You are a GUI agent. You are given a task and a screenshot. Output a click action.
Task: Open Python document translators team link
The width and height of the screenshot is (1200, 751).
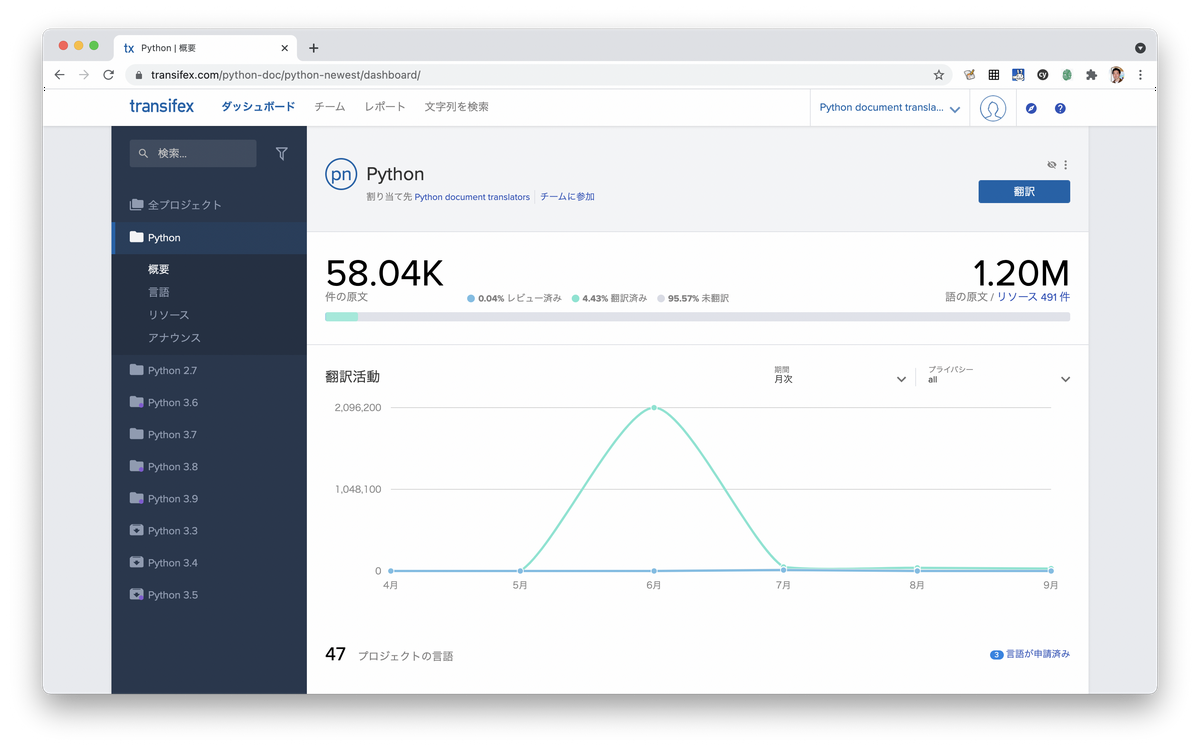[472, 197]
